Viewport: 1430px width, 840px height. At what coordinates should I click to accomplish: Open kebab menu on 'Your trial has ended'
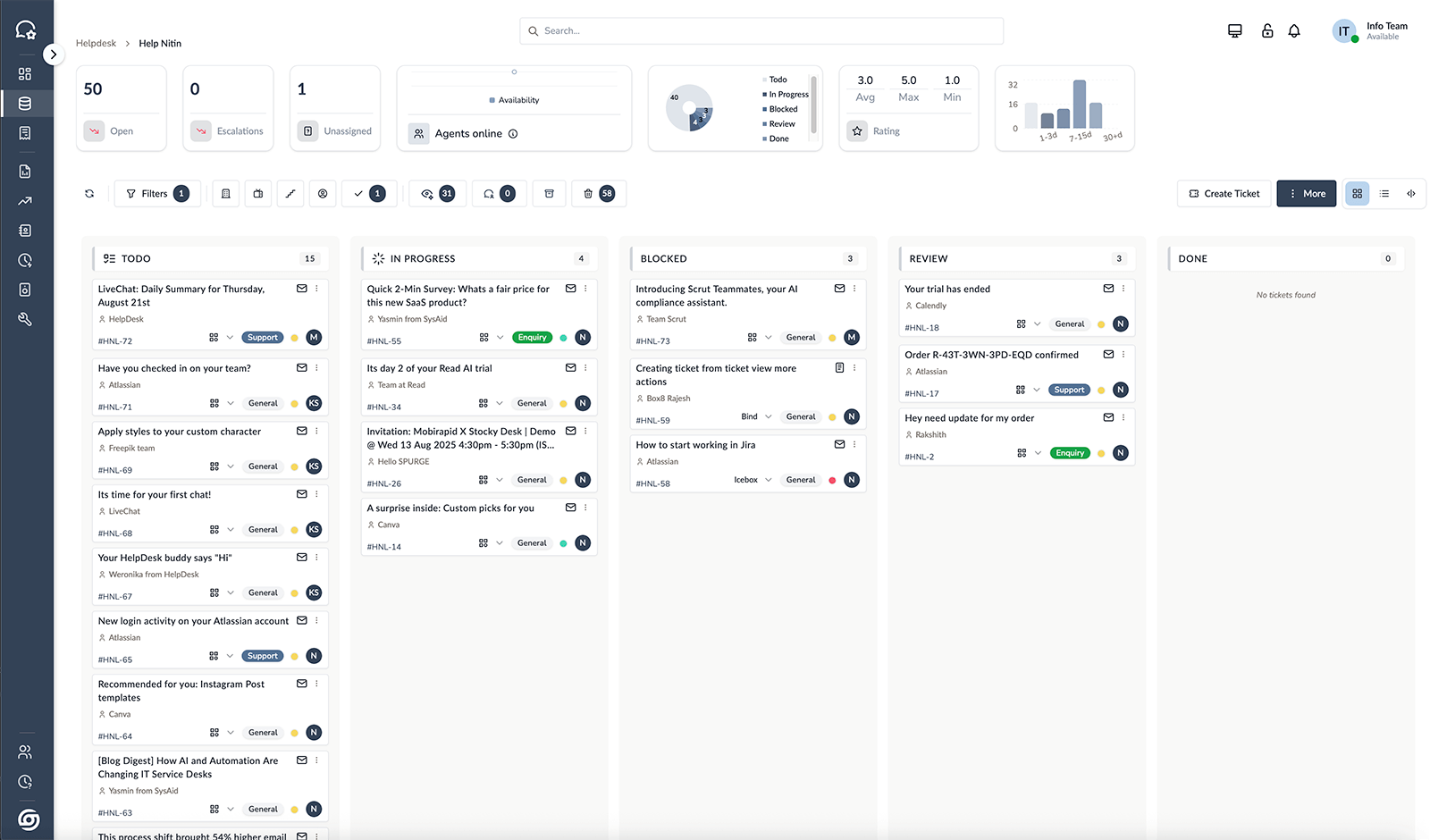click(1123, 289)
